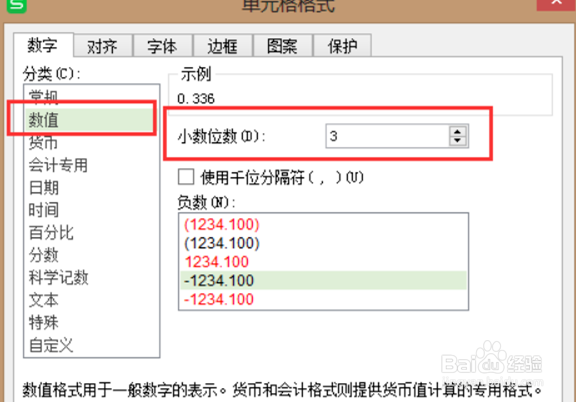Select 日期 category

point(91,188)
